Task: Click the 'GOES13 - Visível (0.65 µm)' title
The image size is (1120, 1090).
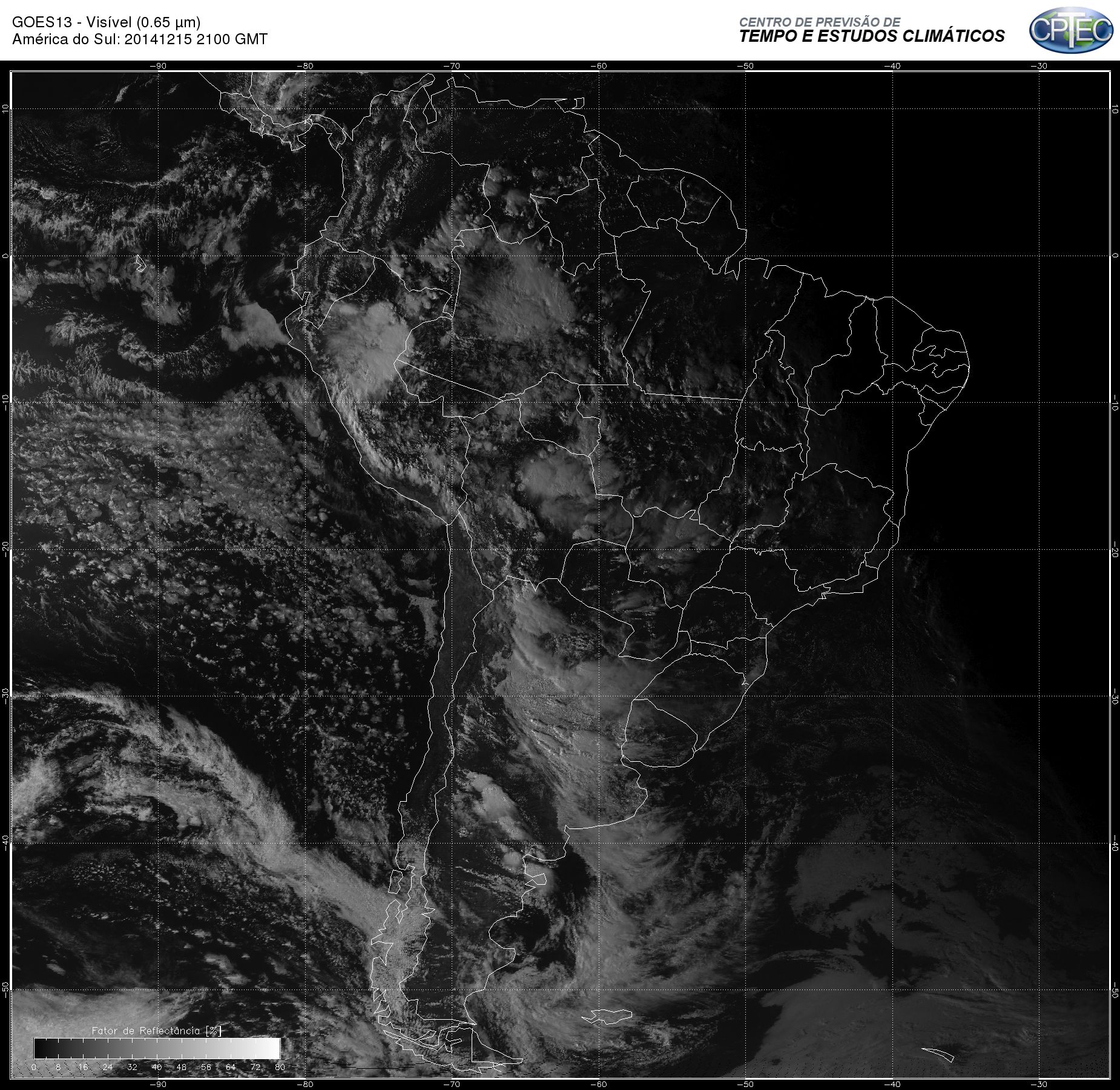Action: coord(107,22)
